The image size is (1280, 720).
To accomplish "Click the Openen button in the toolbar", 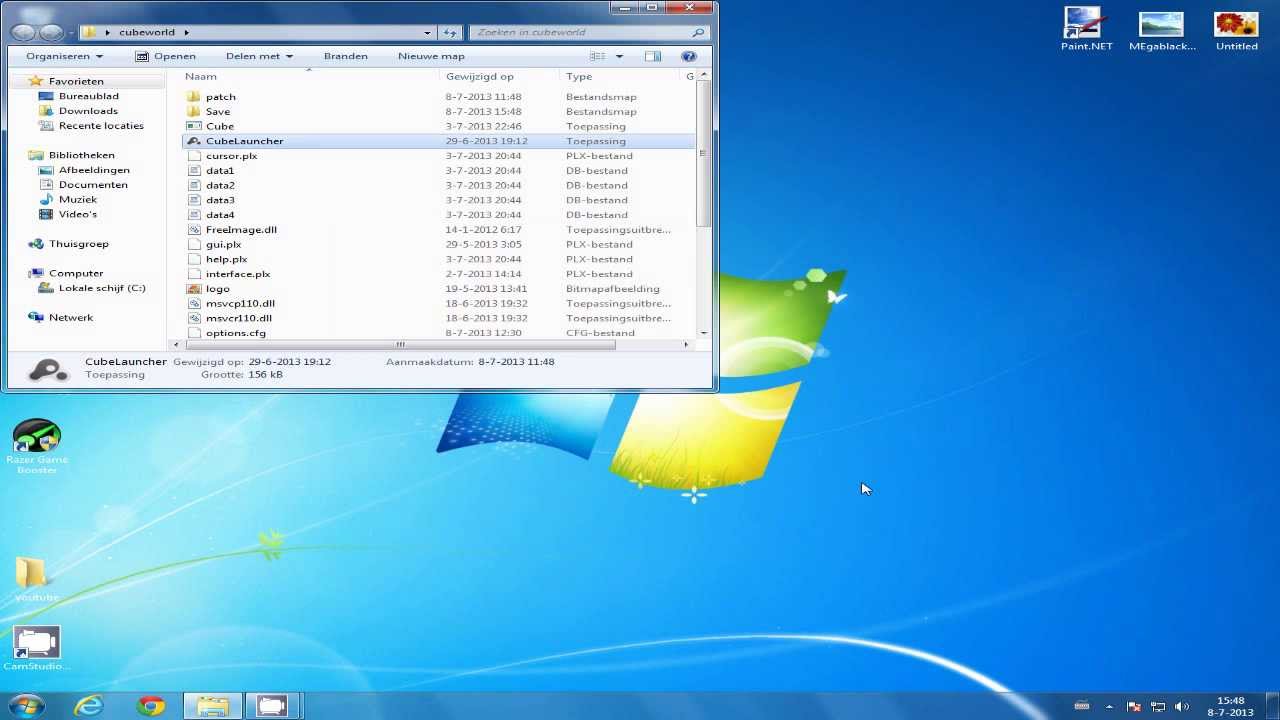I will pyautogui.click(x=166, y=56).
